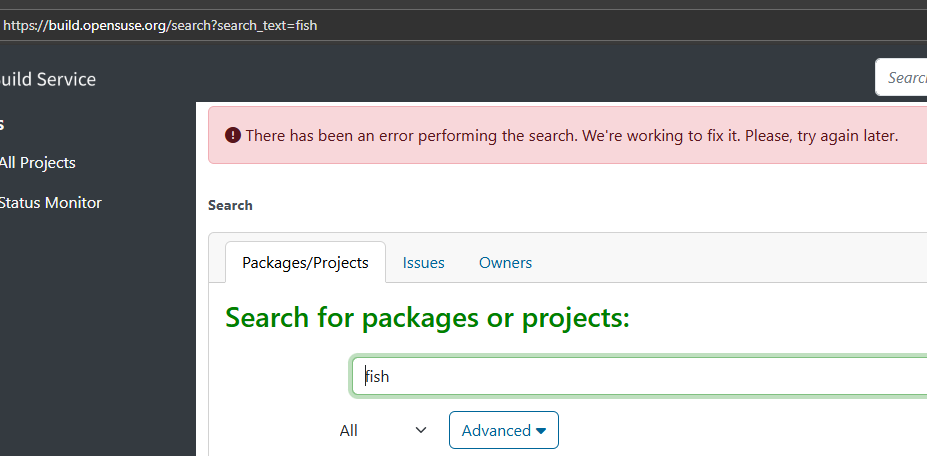This screenshot has width=927, height=456.
Task: Open All Projects in the sidebar
Action: (37, 162)
